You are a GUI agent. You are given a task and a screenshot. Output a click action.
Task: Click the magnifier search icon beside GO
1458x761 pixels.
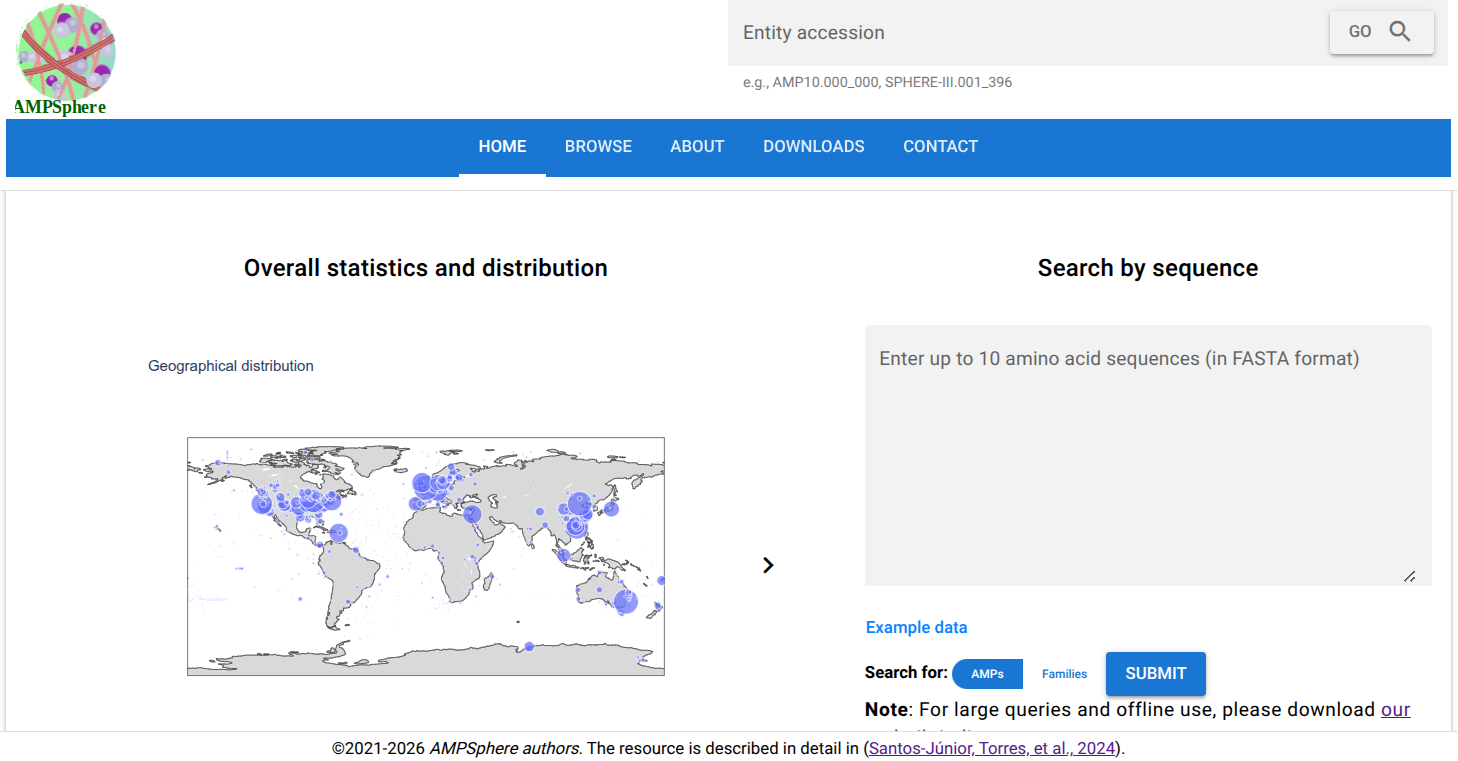click(1400, 31)
